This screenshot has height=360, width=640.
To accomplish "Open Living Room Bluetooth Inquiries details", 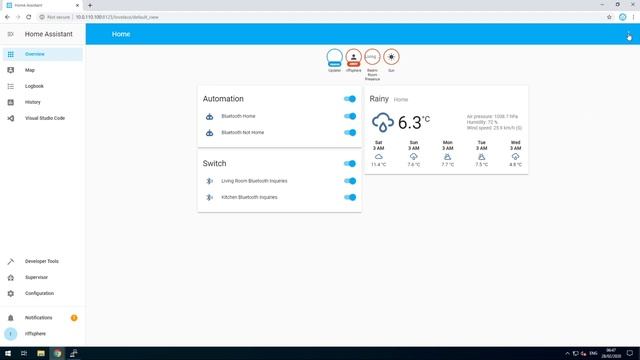I will [254, 181].
